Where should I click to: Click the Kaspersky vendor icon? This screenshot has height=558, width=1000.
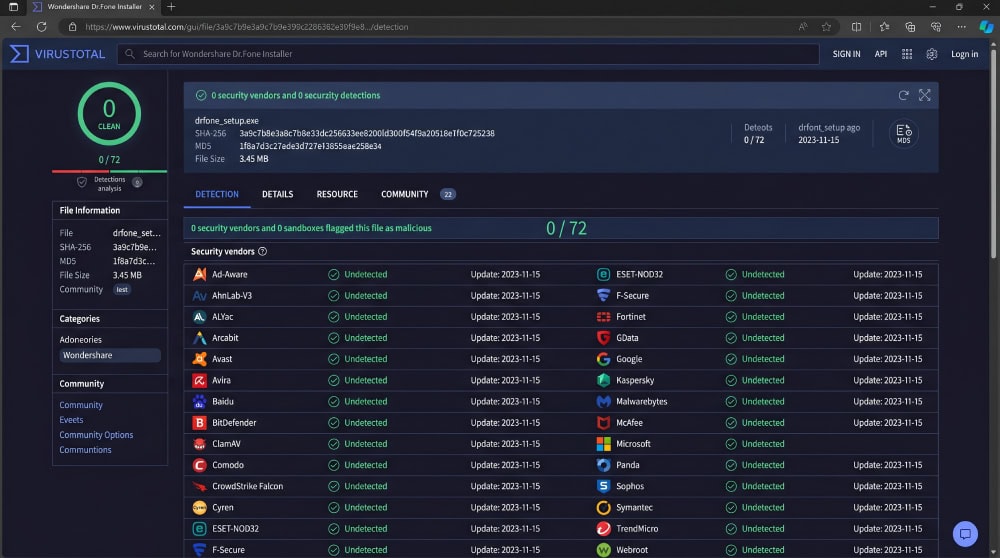(603, 380)
